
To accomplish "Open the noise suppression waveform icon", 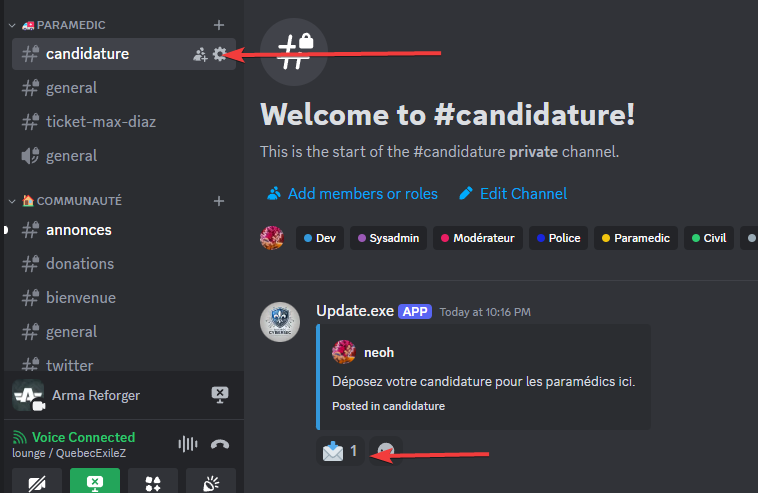I will tap(186, 444).
